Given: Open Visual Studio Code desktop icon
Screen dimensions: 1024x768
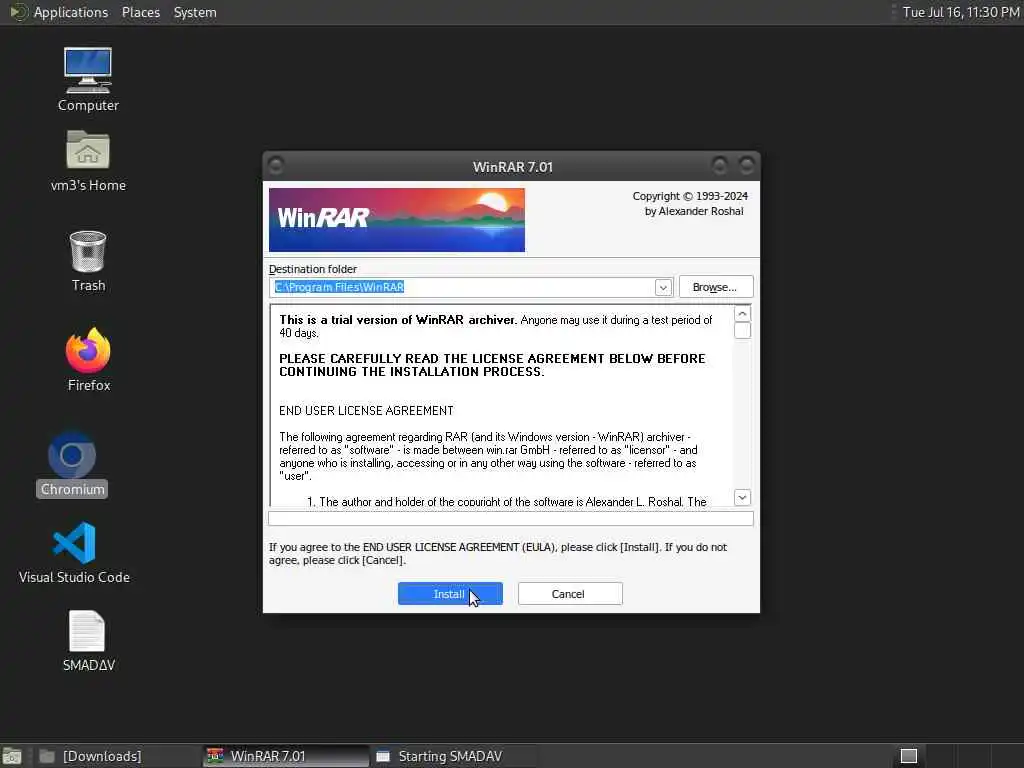Looking at the screenshot, I should [x=74, y=552].
